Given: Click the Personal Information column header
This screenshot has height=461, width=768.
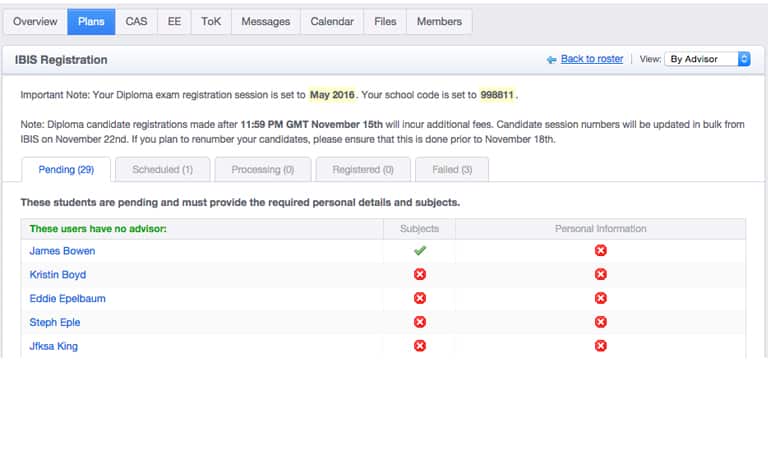Looking at the screenshot, I should (600, 229).
